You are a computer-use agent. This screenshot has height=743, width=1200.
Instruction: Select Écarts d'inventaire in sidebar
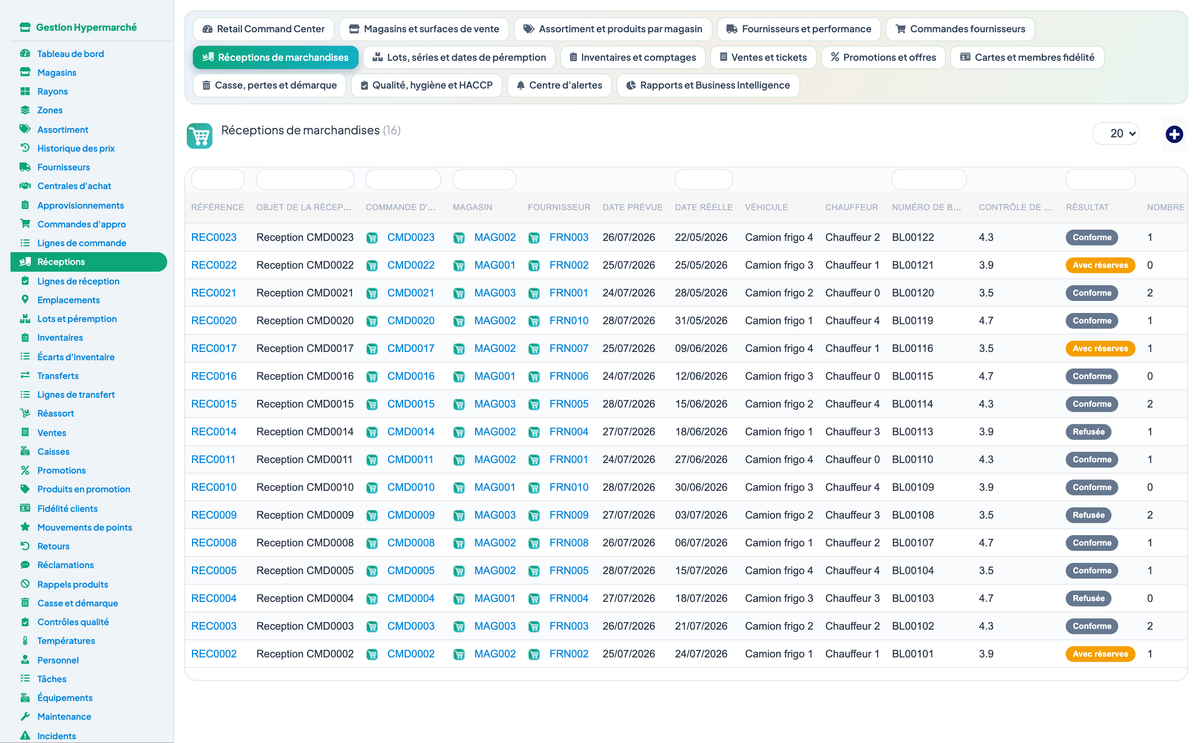point(76,357)
